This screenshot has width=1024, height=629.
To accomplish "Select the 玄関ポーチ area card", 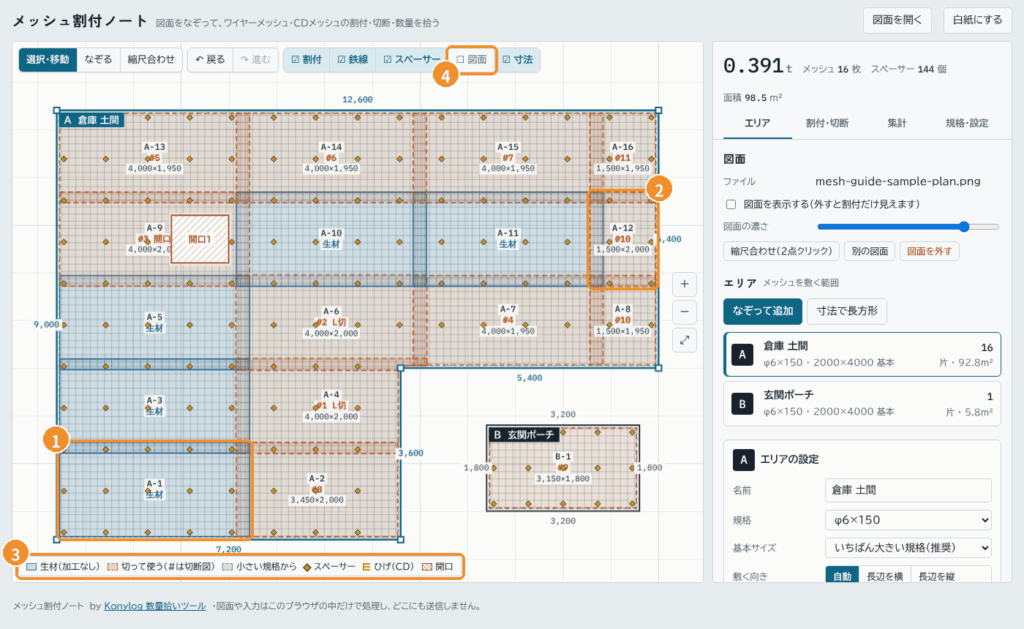I will [862, 404].
